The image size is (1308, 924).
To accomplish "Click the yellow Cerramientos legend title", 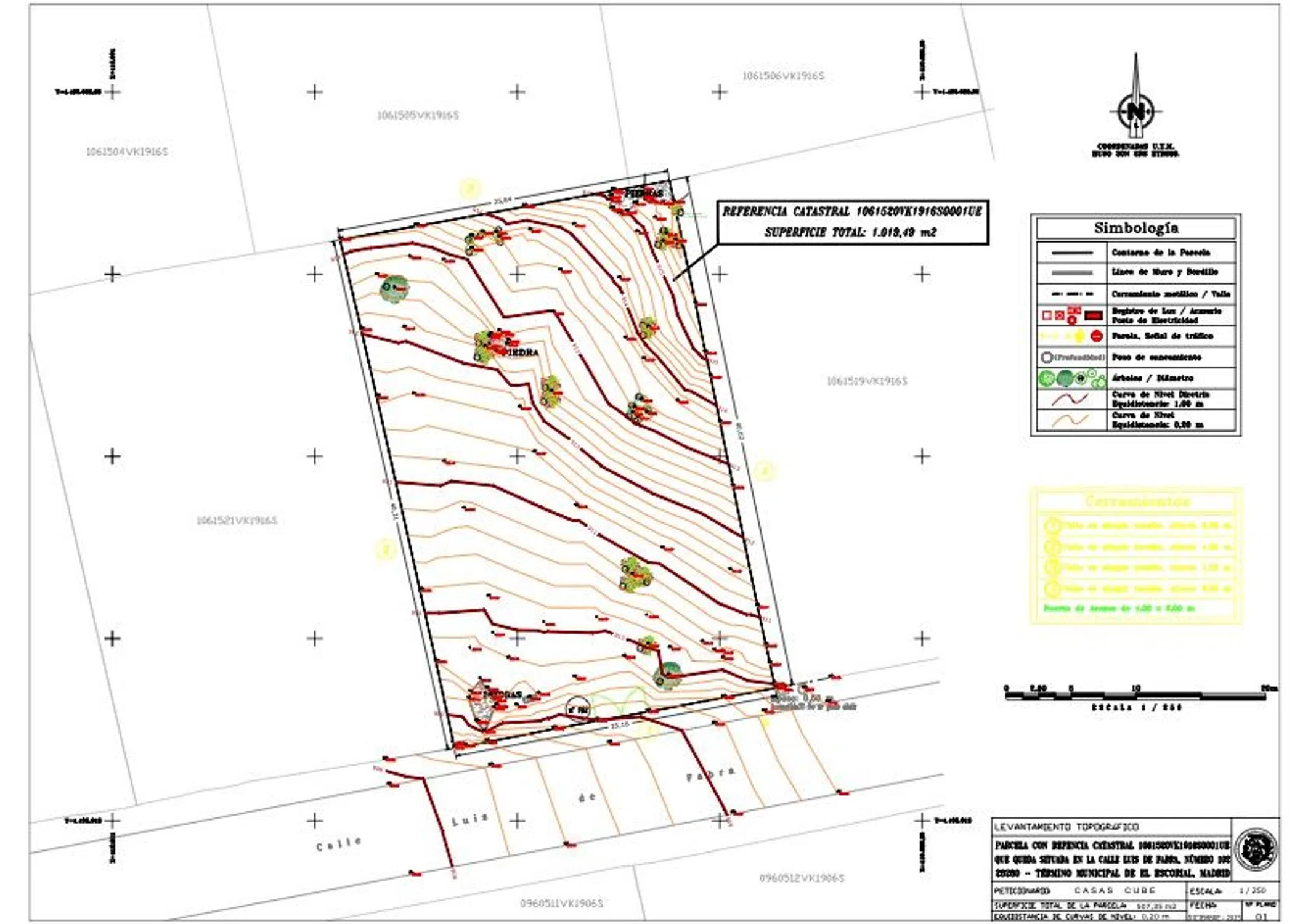I will (1137, 501).
